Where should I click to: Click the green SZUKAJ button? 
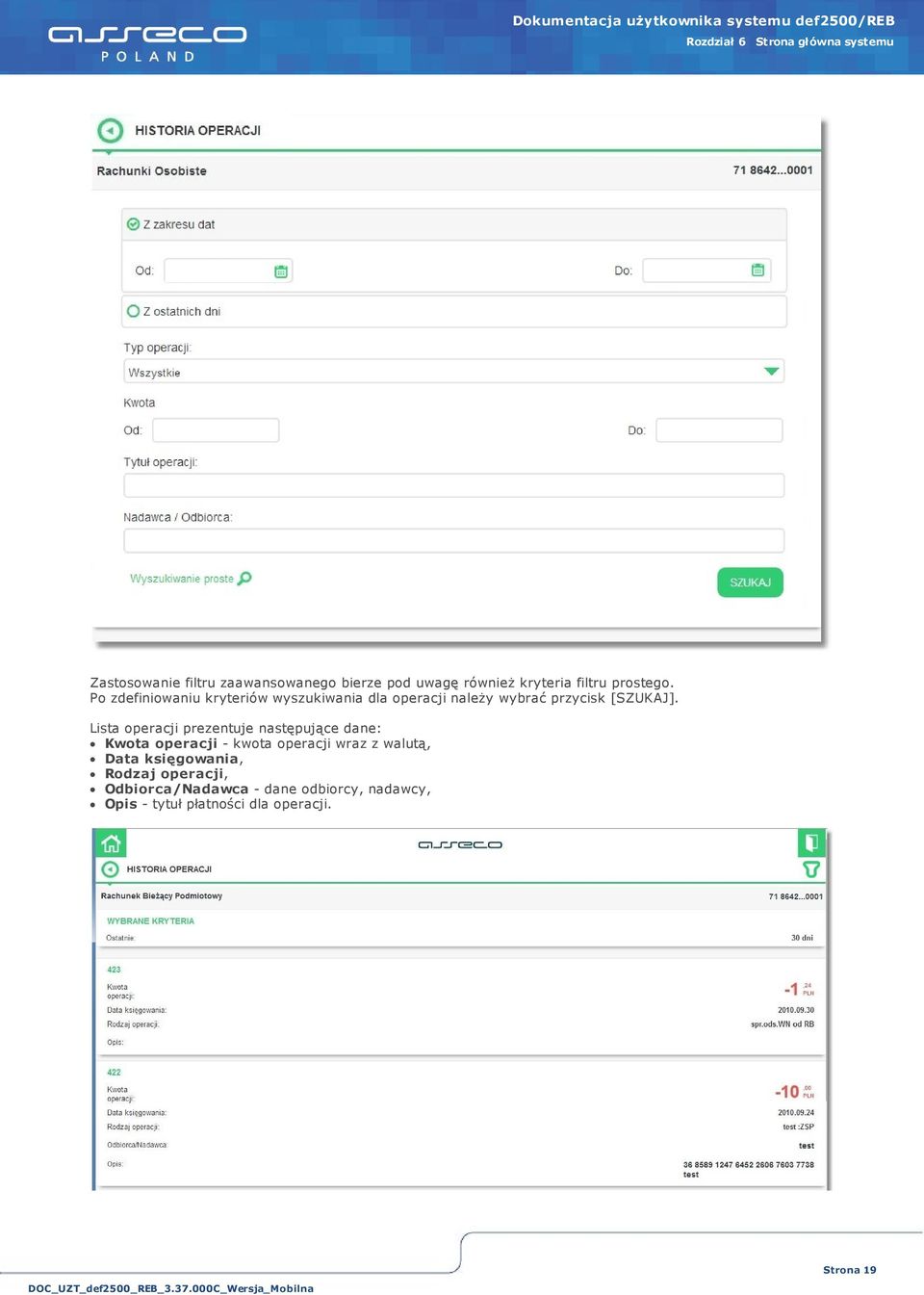750,583
